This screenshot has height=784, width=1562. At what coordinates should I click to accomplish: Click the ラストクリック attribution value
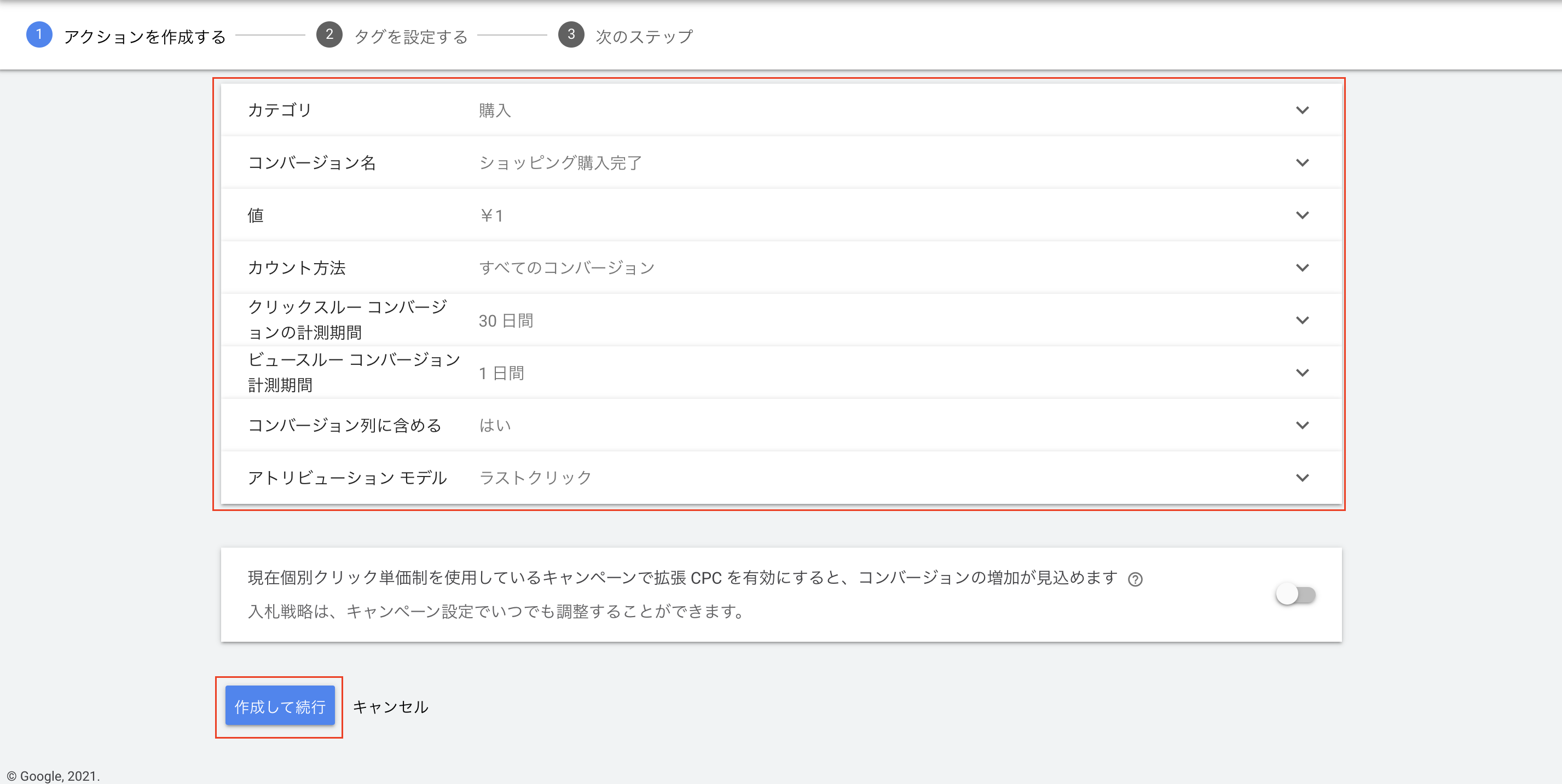pos(535,478)
